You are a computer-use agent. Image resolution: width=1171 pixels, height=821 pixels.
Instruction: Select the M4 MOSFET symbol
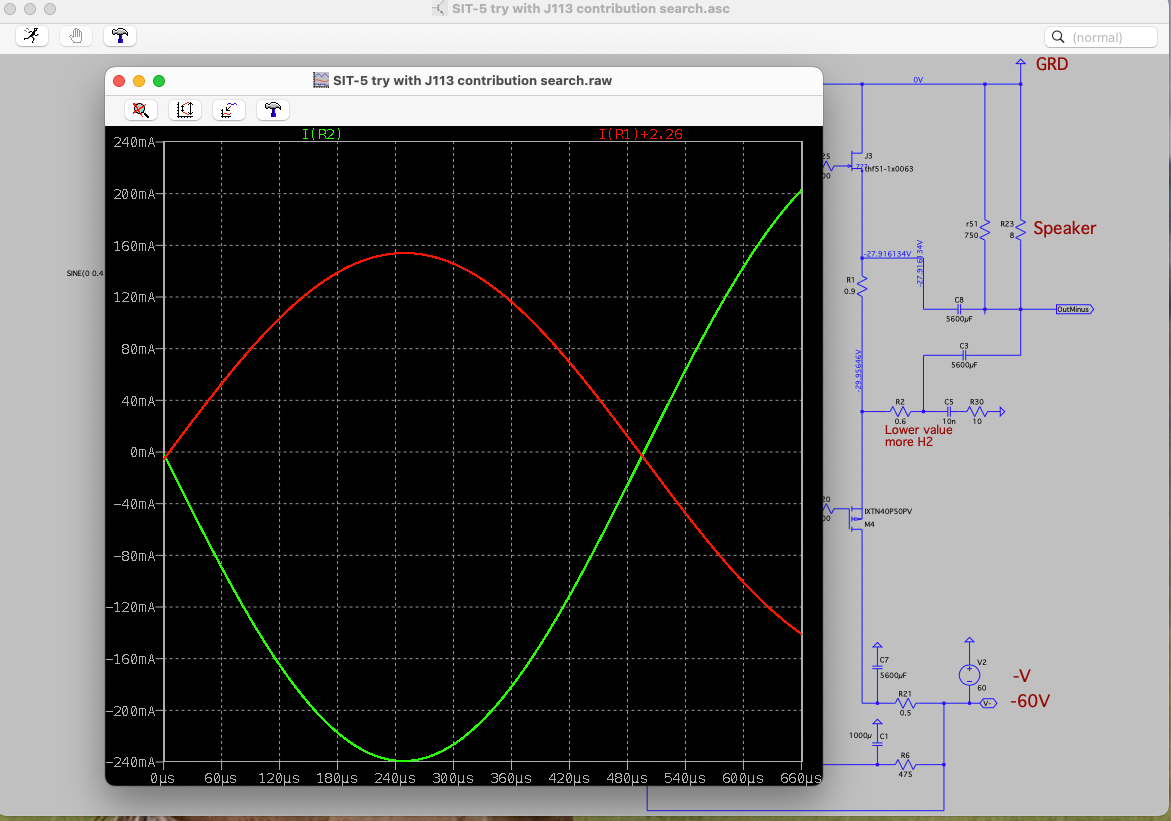tap(856, 518)
